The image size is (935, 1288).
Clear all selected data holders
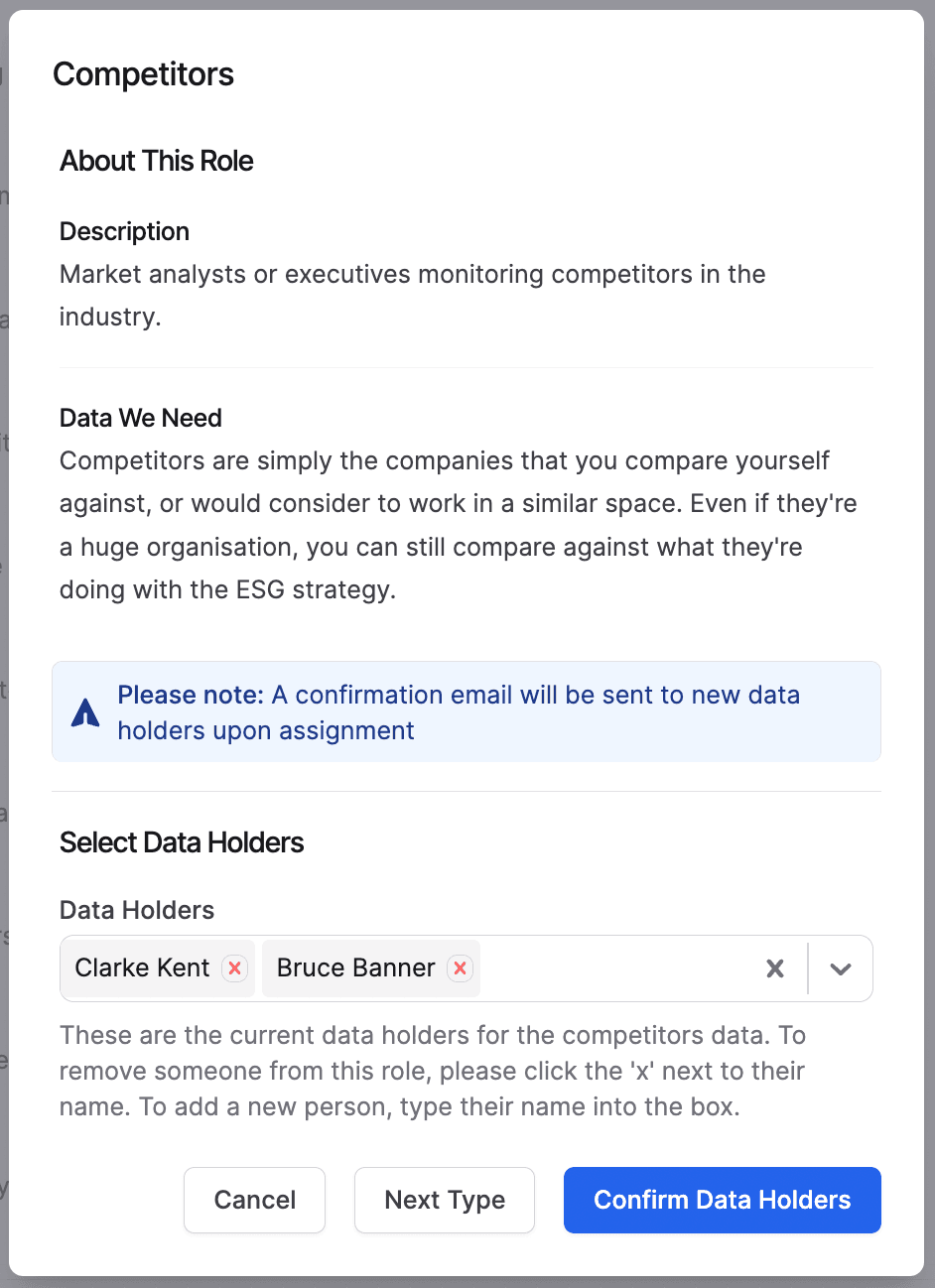(775, 968)
